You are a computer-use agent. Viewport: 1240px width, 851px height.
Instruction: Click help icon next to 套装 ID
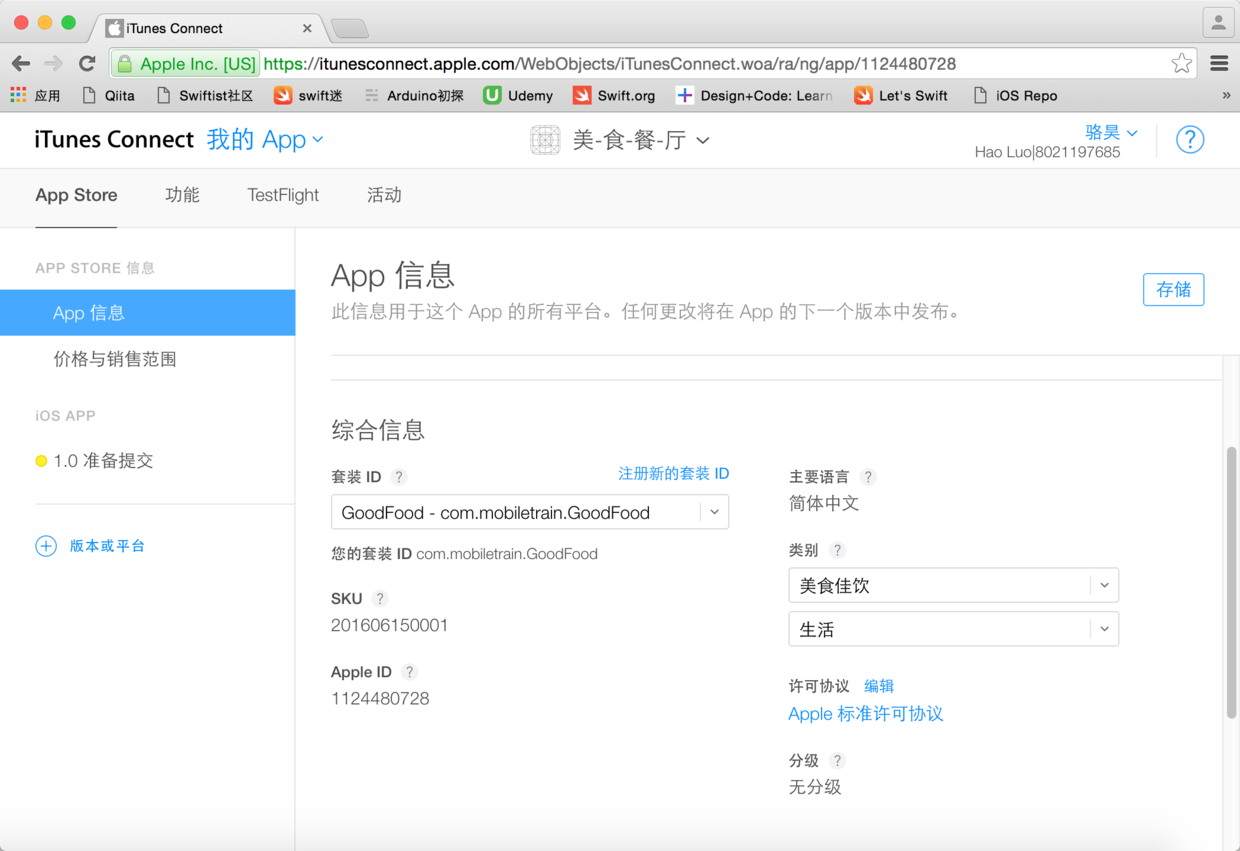(x=399, y=477)
